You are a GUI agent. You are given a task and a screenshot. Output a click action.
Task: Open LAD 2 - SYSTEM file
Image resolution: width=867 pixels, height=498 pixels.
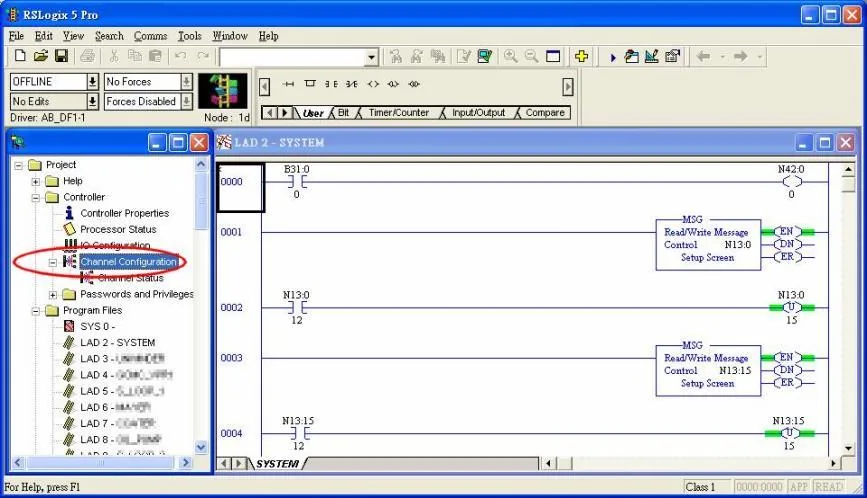(117, 343)
